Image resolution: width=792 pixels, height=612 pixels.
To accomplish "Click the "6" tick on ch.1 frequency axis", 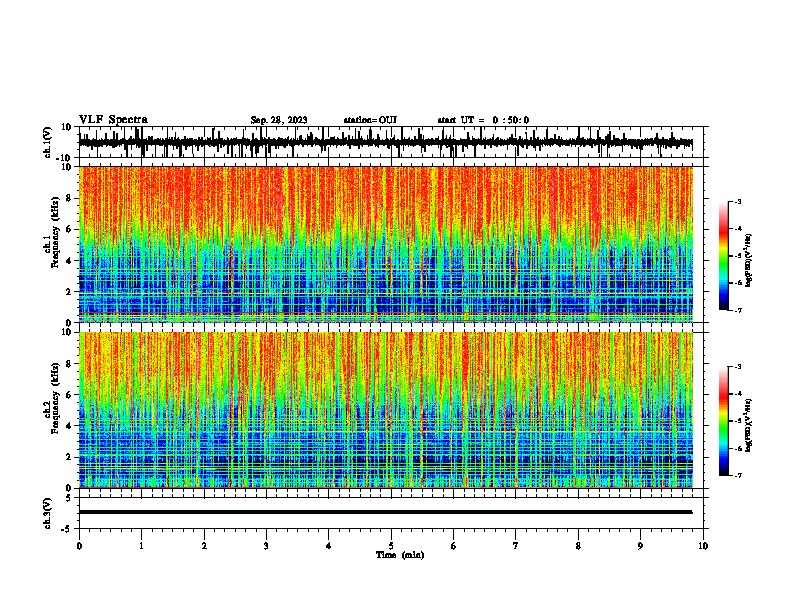I will click(x=69, y=229).
